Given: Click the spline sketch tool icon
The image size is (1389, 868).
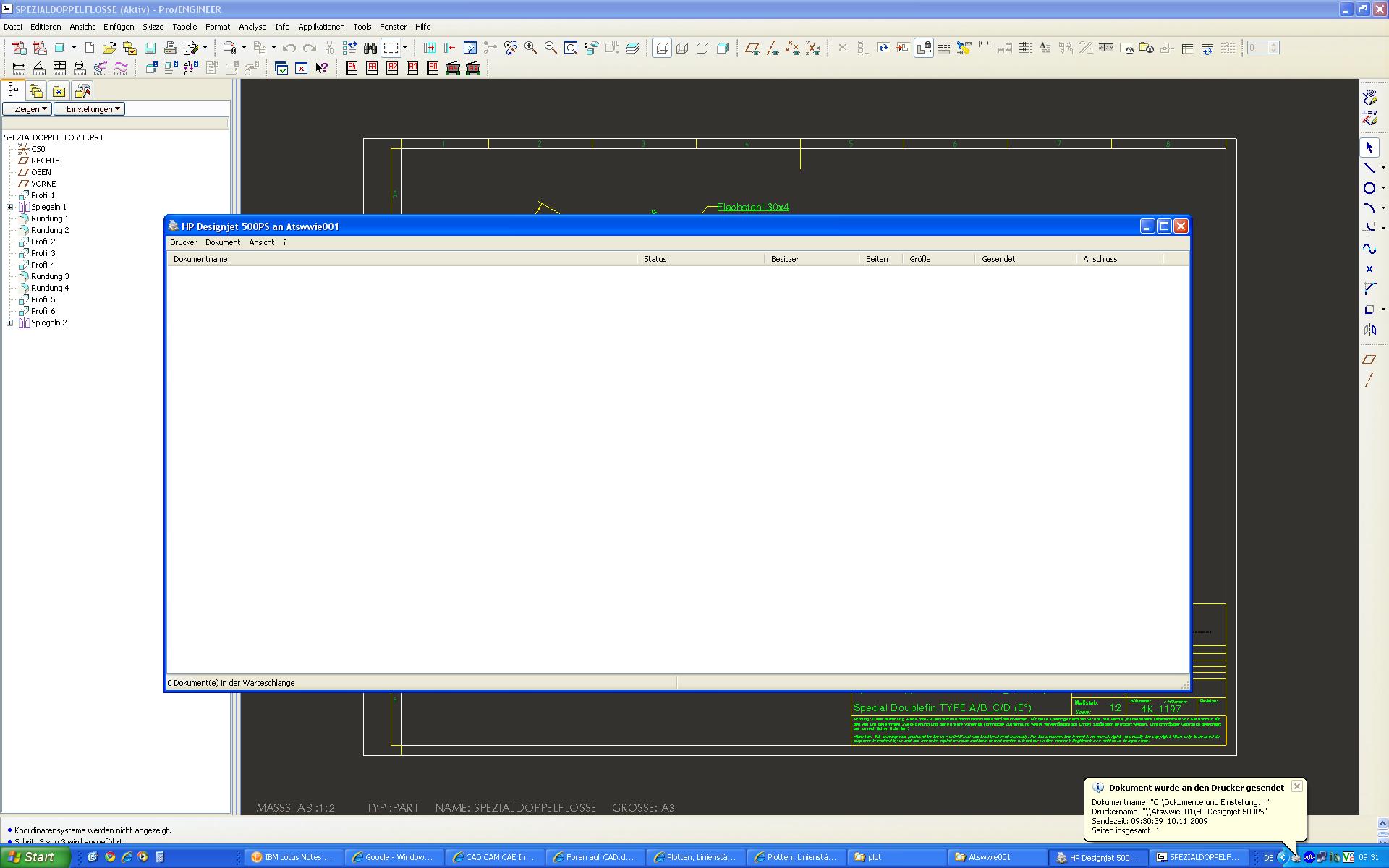Looking at the screenshot, I should click(x=1369, y=249).
